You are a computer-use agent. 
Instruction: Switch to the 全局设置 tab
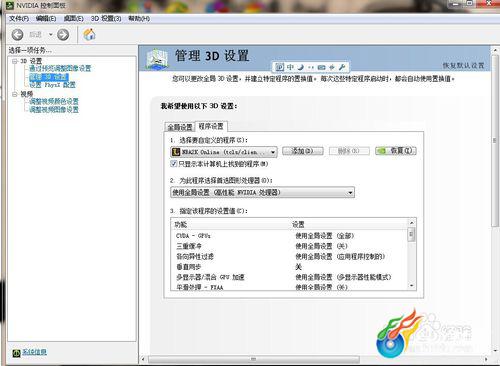click(180, 127)
